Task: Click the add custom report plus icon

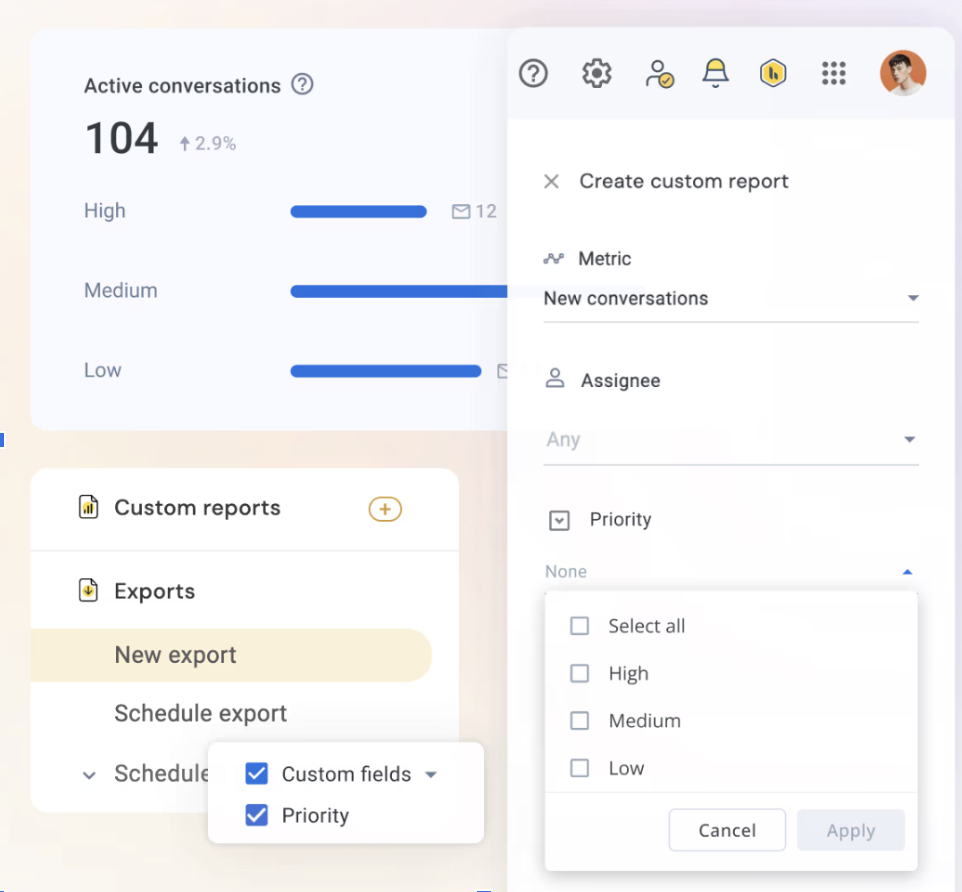Action: pyautogui.click(x=385, y=509)
